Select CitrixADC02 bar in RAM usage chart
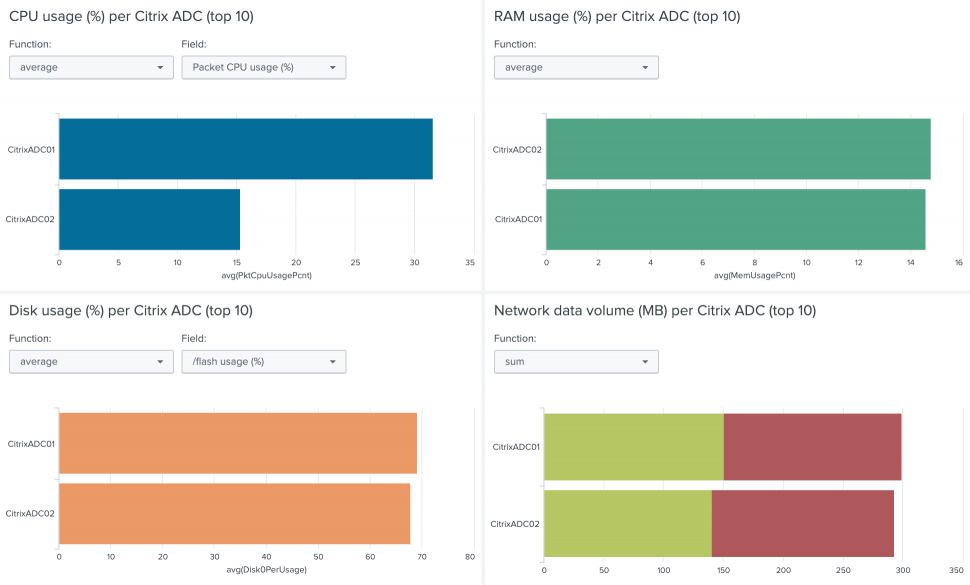Image resolution: width=970 pixels, height=585 pixels. (738, 149)
